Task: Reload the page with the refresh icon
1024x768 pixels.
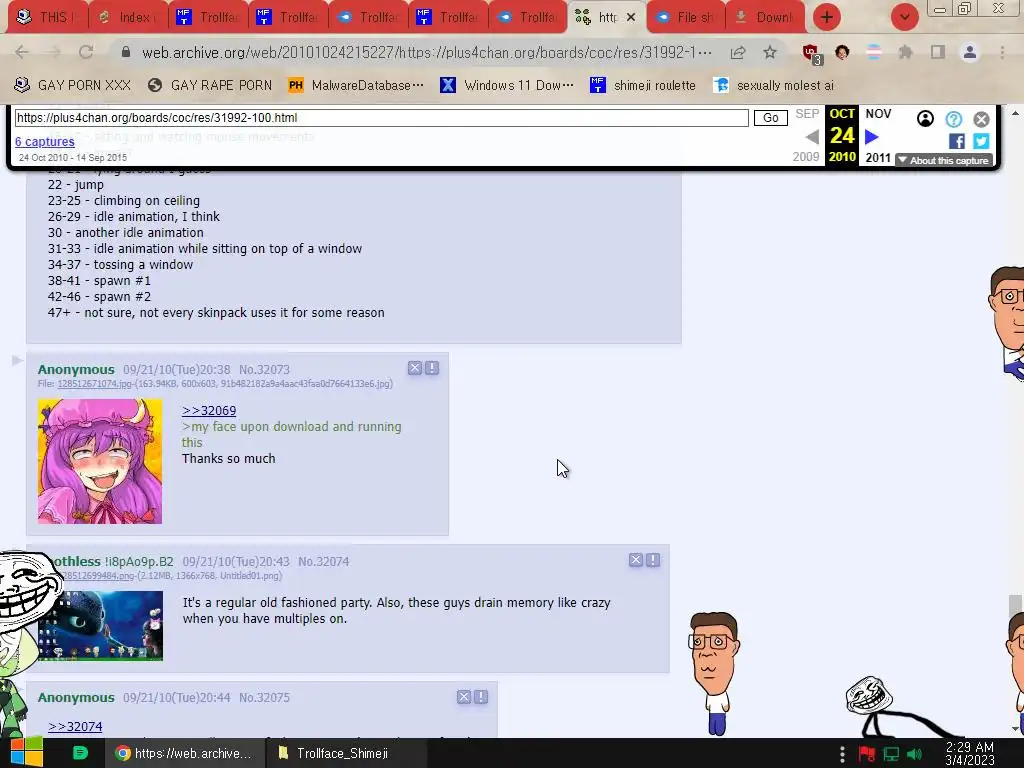Action: point(86,52)
